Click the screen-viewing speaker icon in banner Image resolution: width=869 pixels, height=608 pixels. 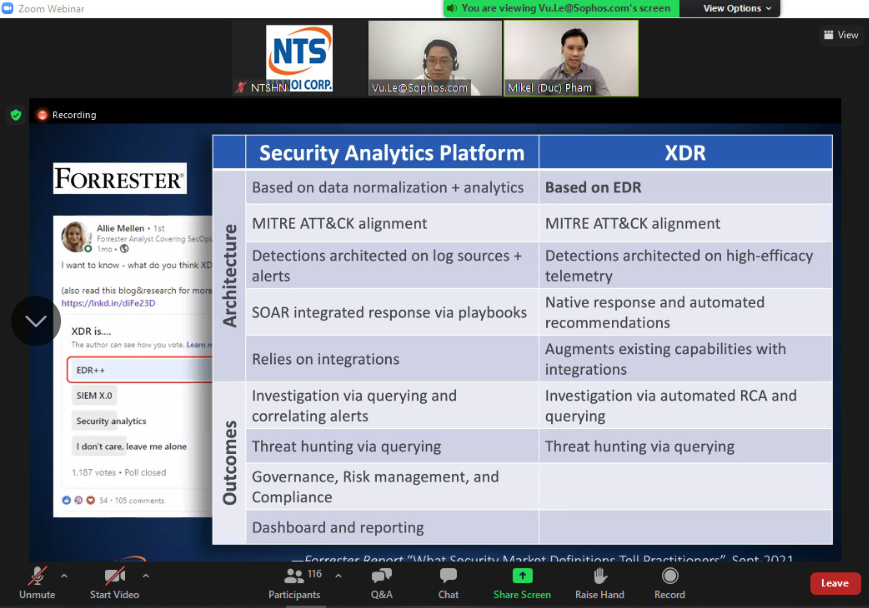[452, 8]
